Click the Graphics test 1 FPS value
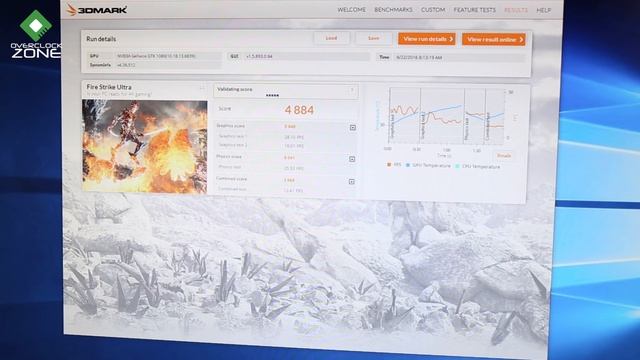 click(294, 137)
